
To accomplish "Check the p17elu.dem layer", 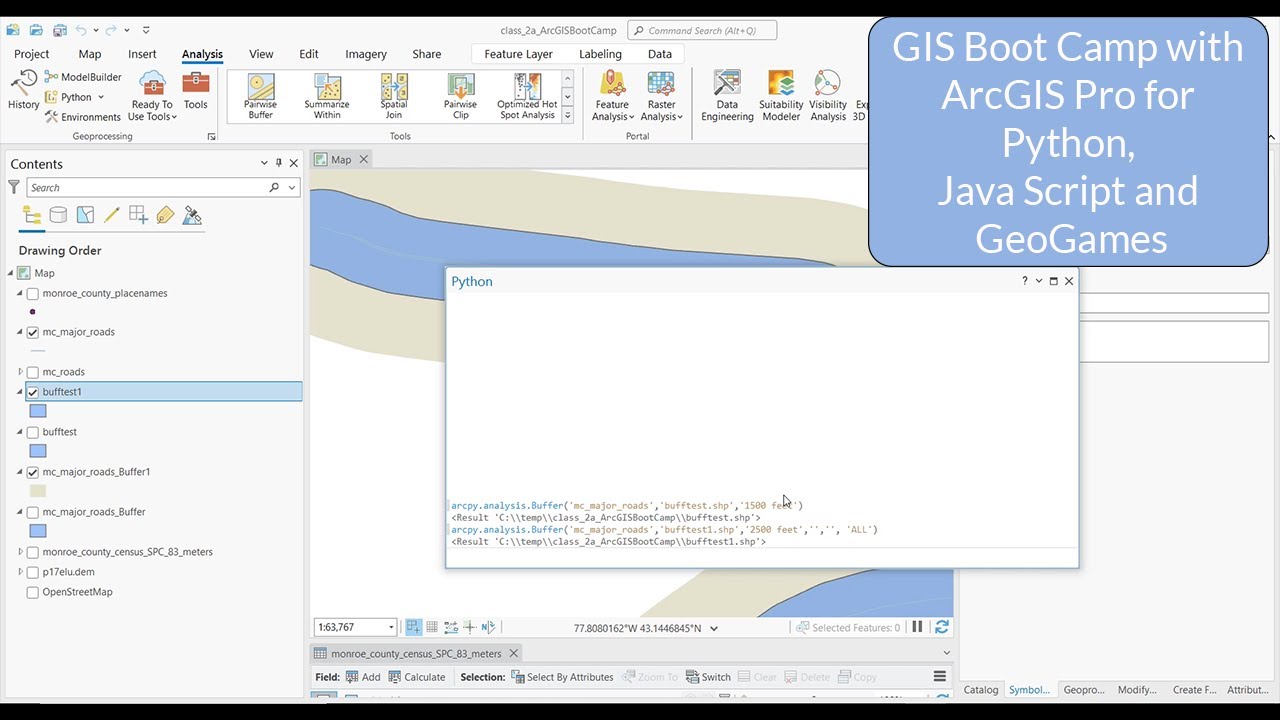I will click(33, 572).
